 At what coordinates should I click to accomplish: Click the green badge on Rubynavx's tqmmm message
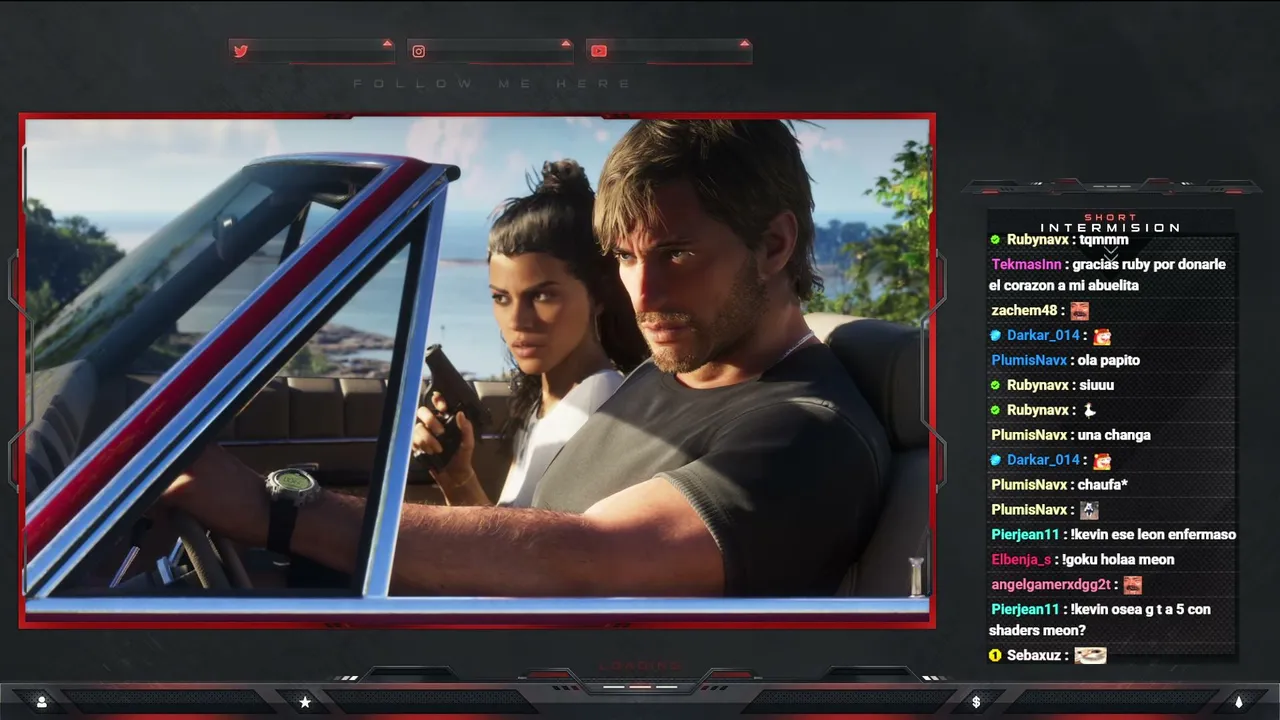coord(995,240)
